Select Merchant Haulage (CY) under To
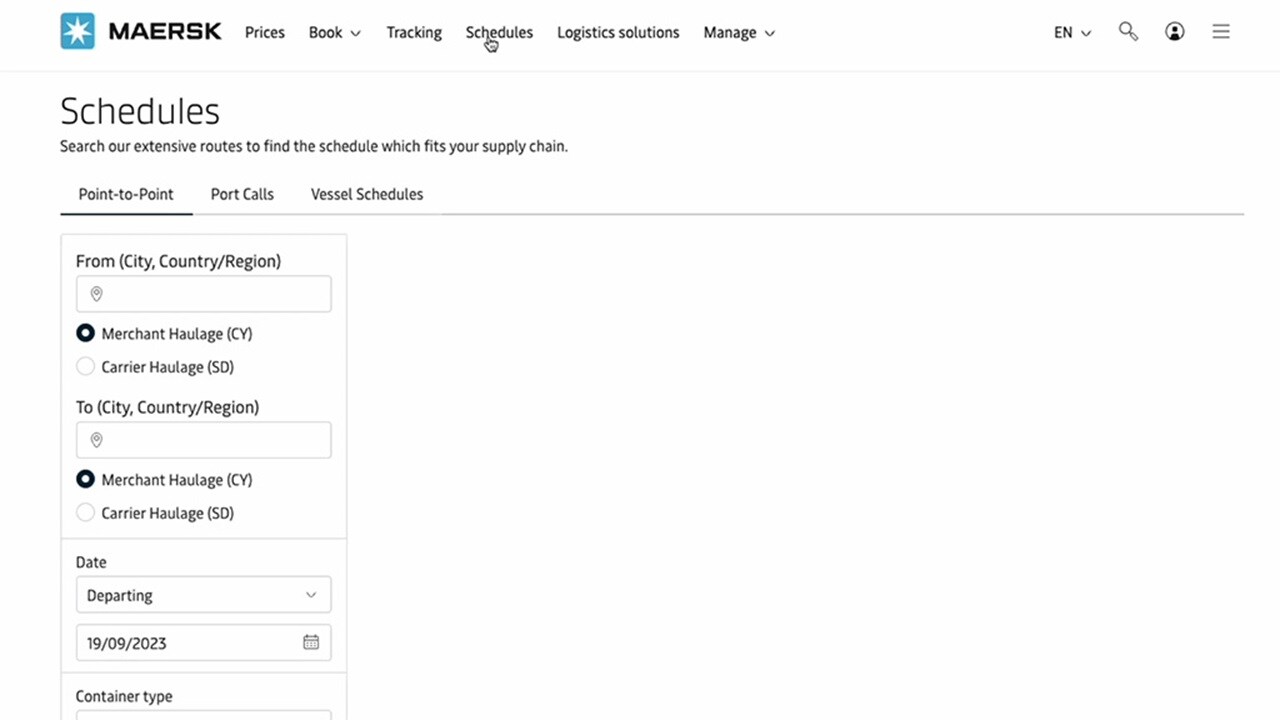 (86, 479)
